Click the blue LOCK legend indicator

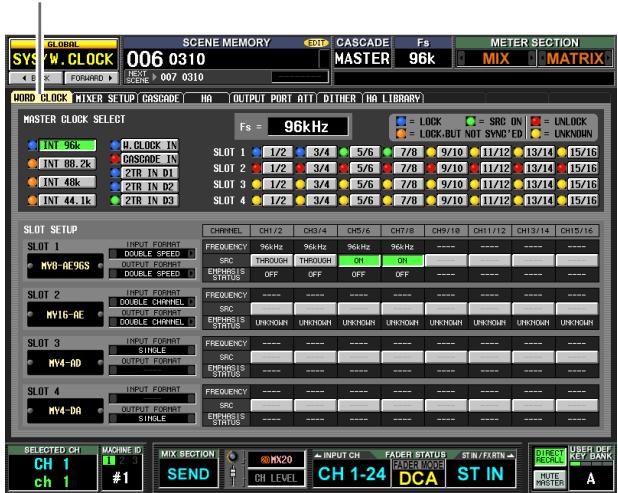(x=401, y=121)
